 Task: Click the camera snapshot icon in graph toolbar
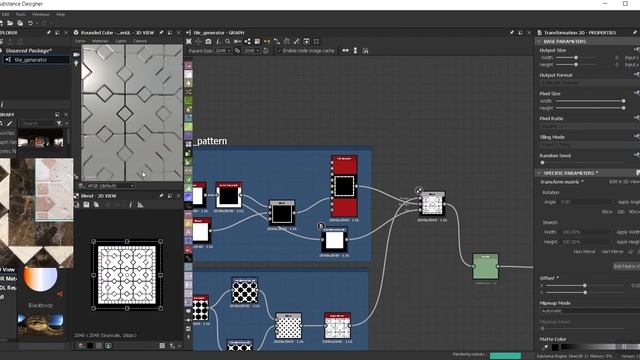click(208, 41)
